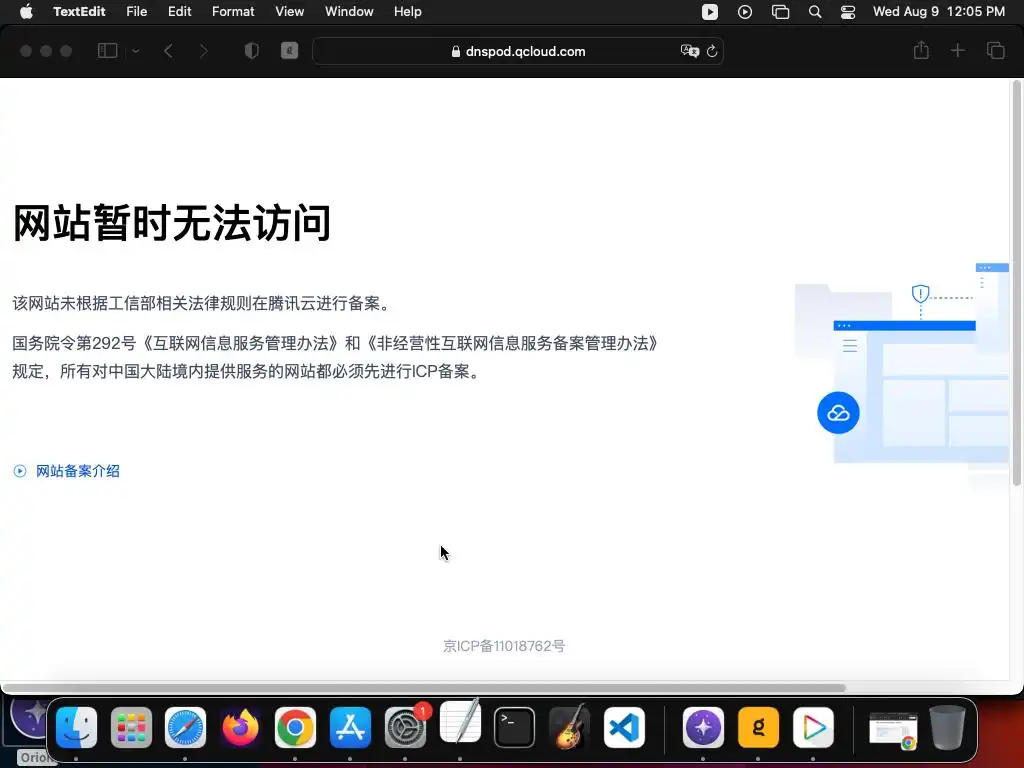Open the minimized Chrome window thumbnail

click(x=893, y=730)
